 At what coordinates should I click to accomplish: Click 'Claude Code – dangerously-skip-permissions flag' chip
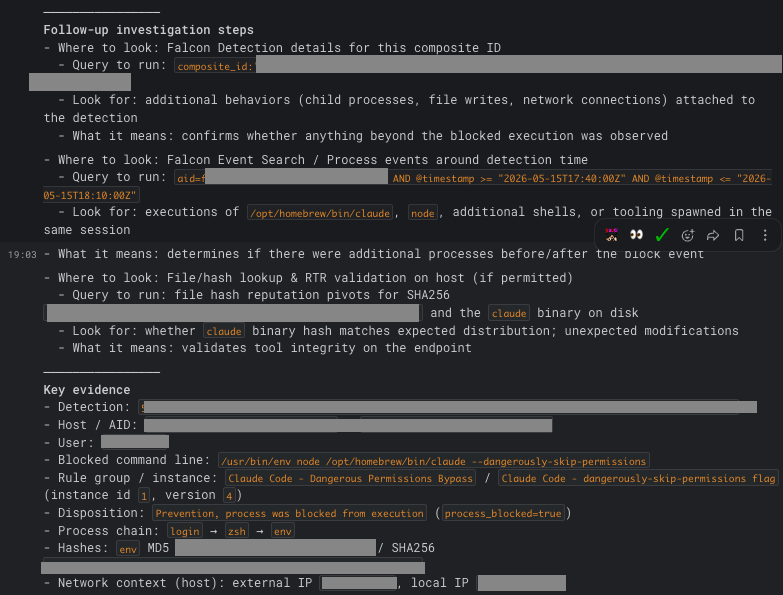[638, 478]
